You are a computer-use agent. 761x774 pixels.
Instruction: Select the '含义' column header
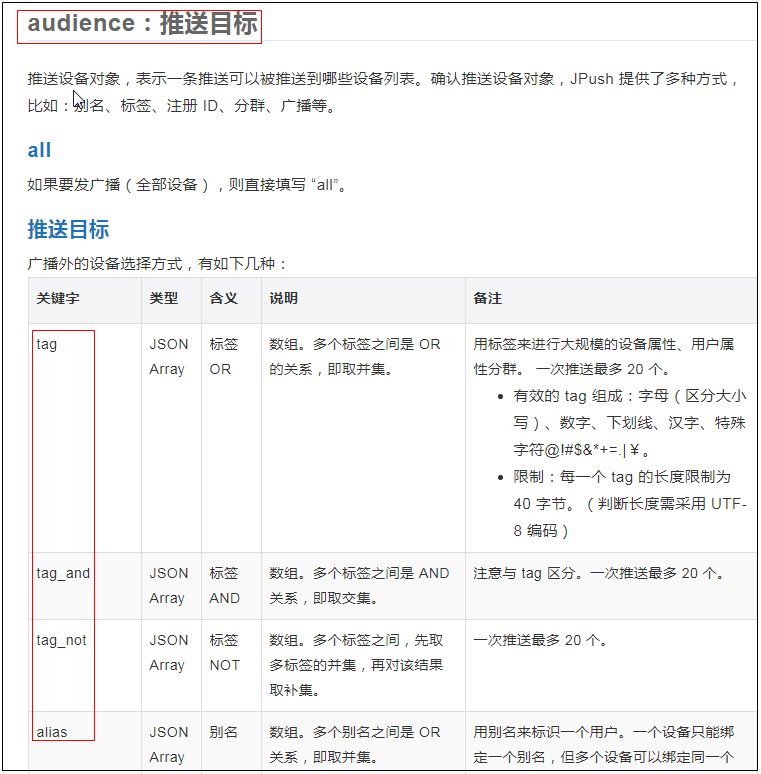point(224,298)
